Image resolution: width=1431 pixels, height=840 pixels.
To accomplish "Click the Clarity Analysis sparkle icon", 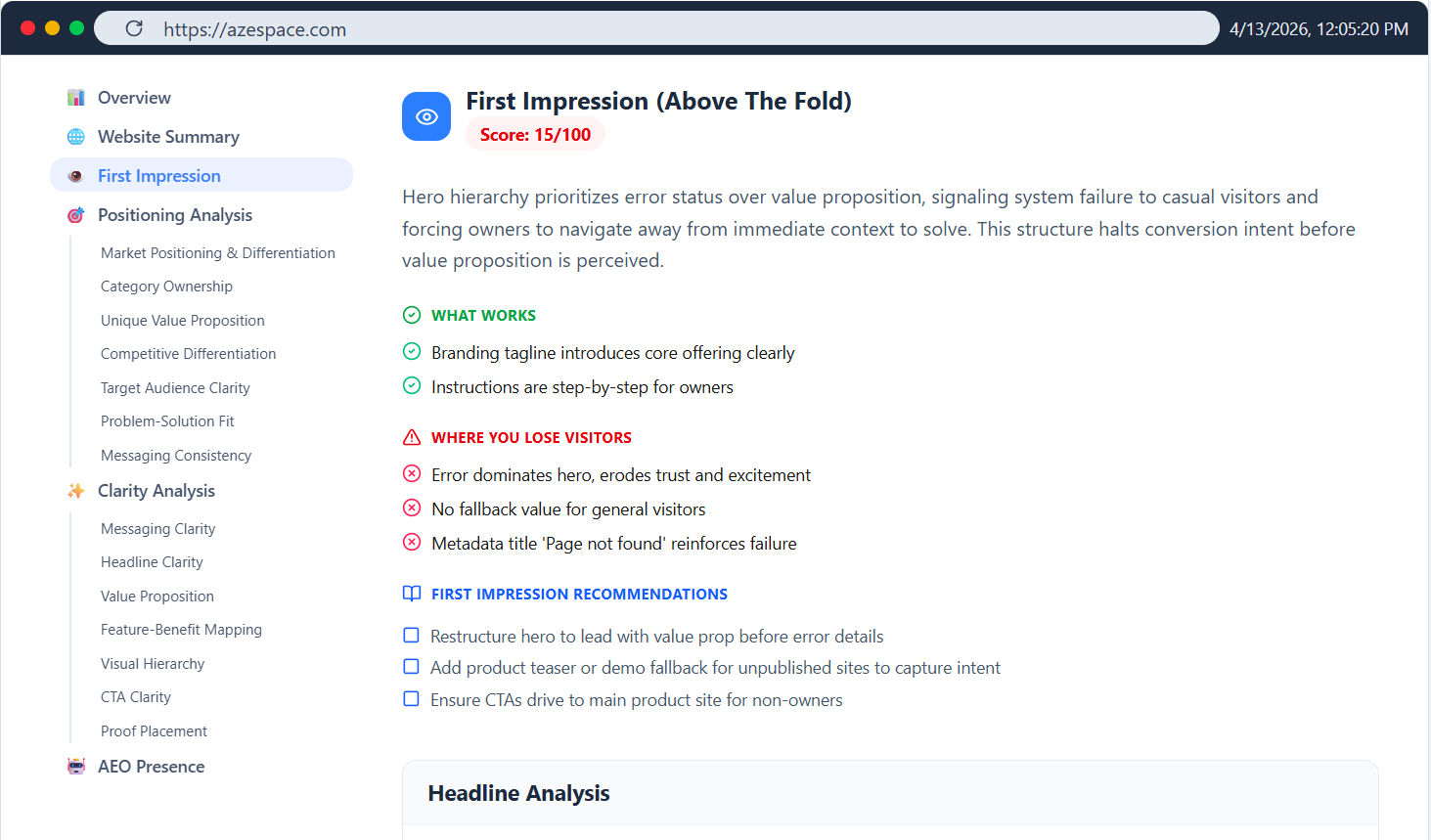I will tap(76, 491).
